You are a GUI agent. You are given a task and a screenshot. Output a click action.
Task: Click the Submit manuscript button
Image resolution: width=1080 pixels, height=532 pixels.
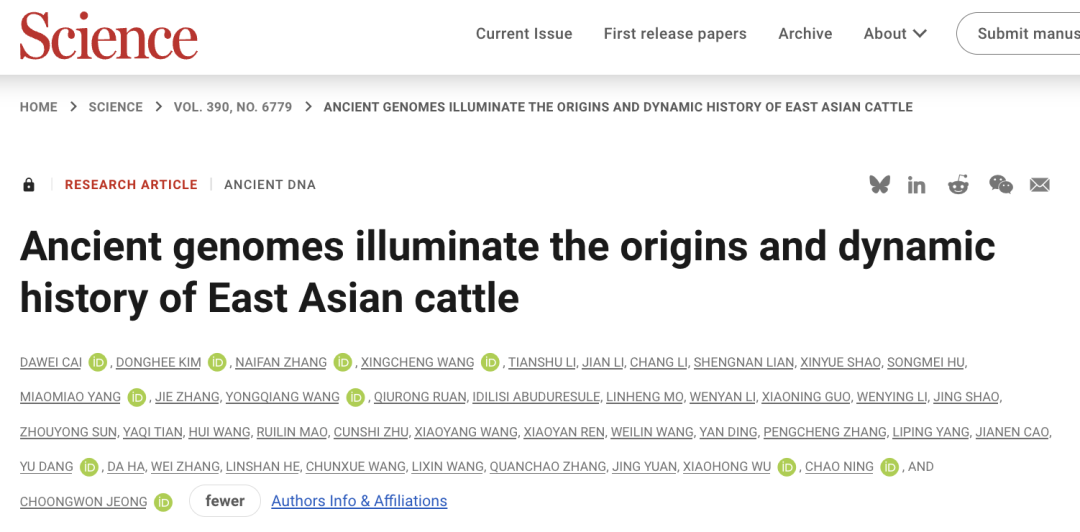coord(1020,34)
